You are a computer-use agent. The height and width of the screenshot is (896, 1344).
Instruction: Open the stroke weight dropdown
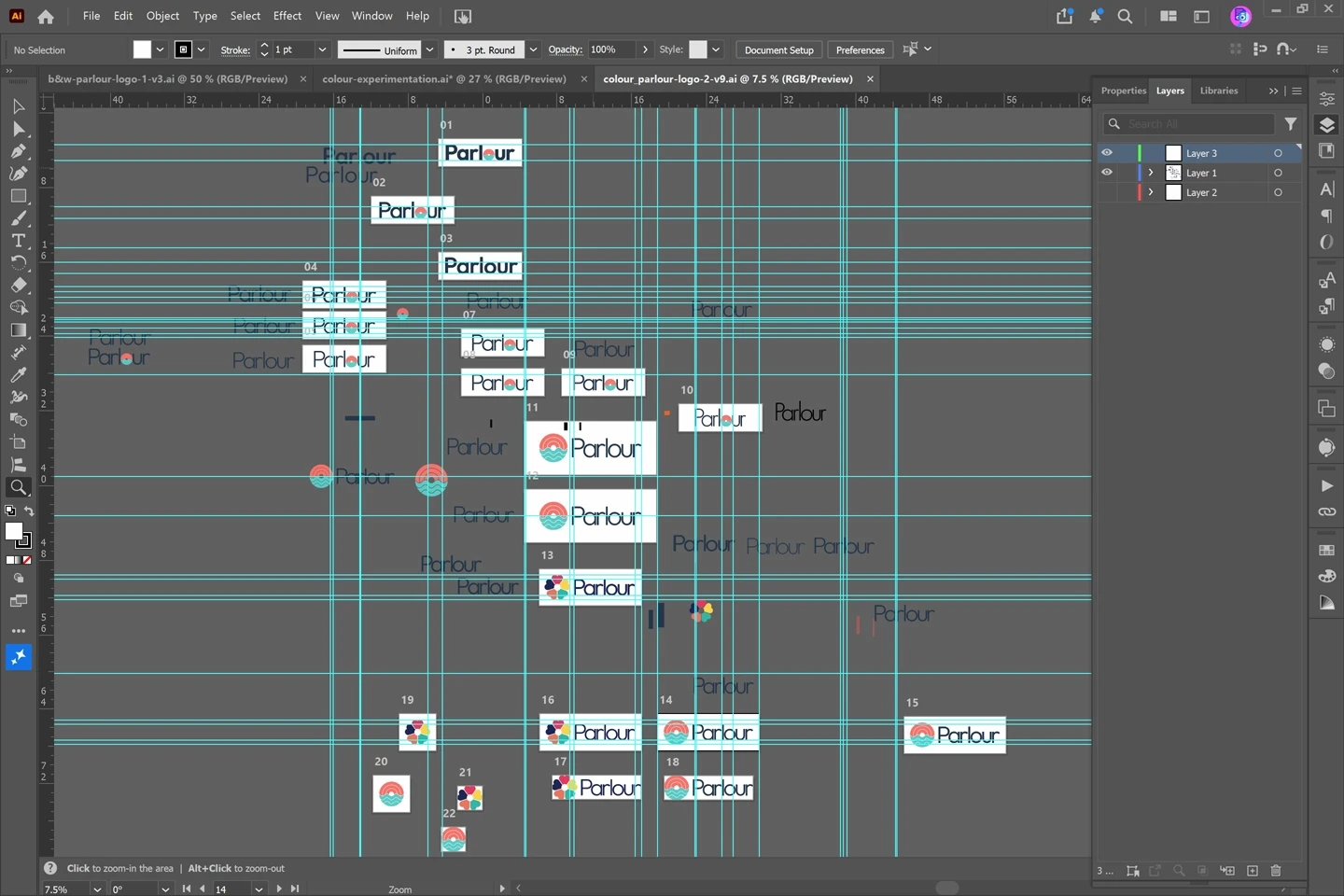322,49
